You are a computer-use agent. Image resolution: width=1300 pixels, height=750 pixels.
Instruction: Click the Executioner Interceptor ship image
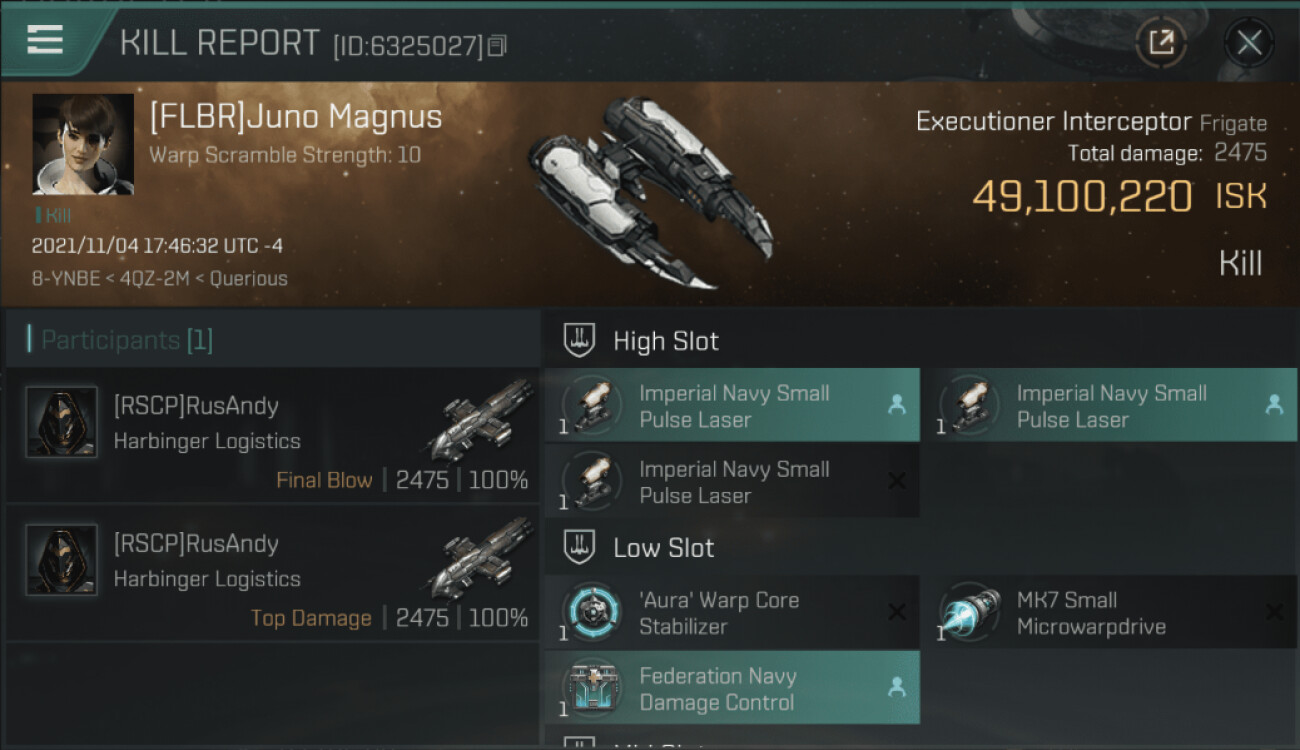click(x=650, y=190)
